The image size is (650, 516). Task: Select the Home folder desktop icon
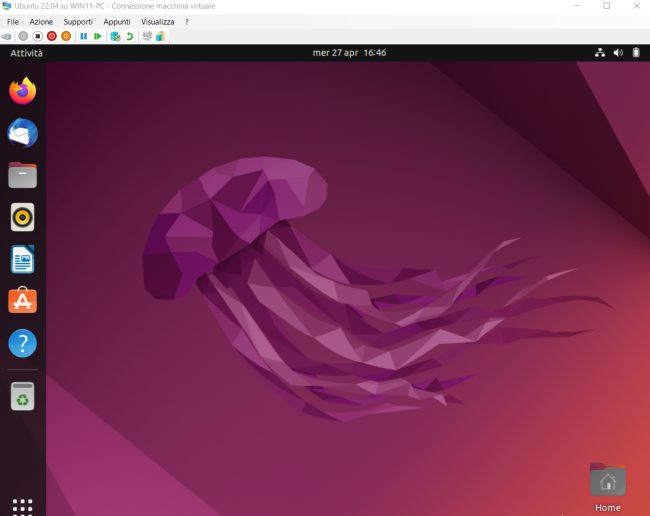pos(608,480)
